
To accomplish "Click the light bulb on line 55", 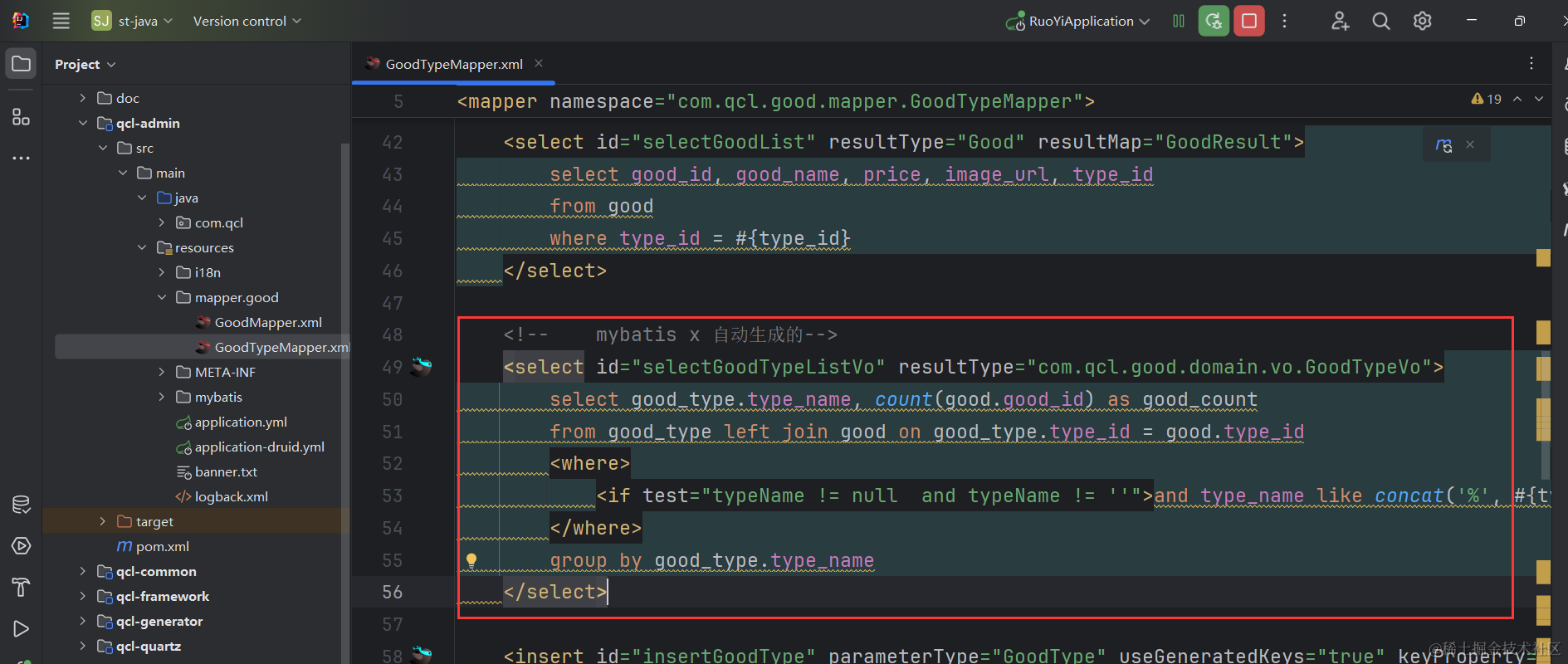I will coord(471,560).
